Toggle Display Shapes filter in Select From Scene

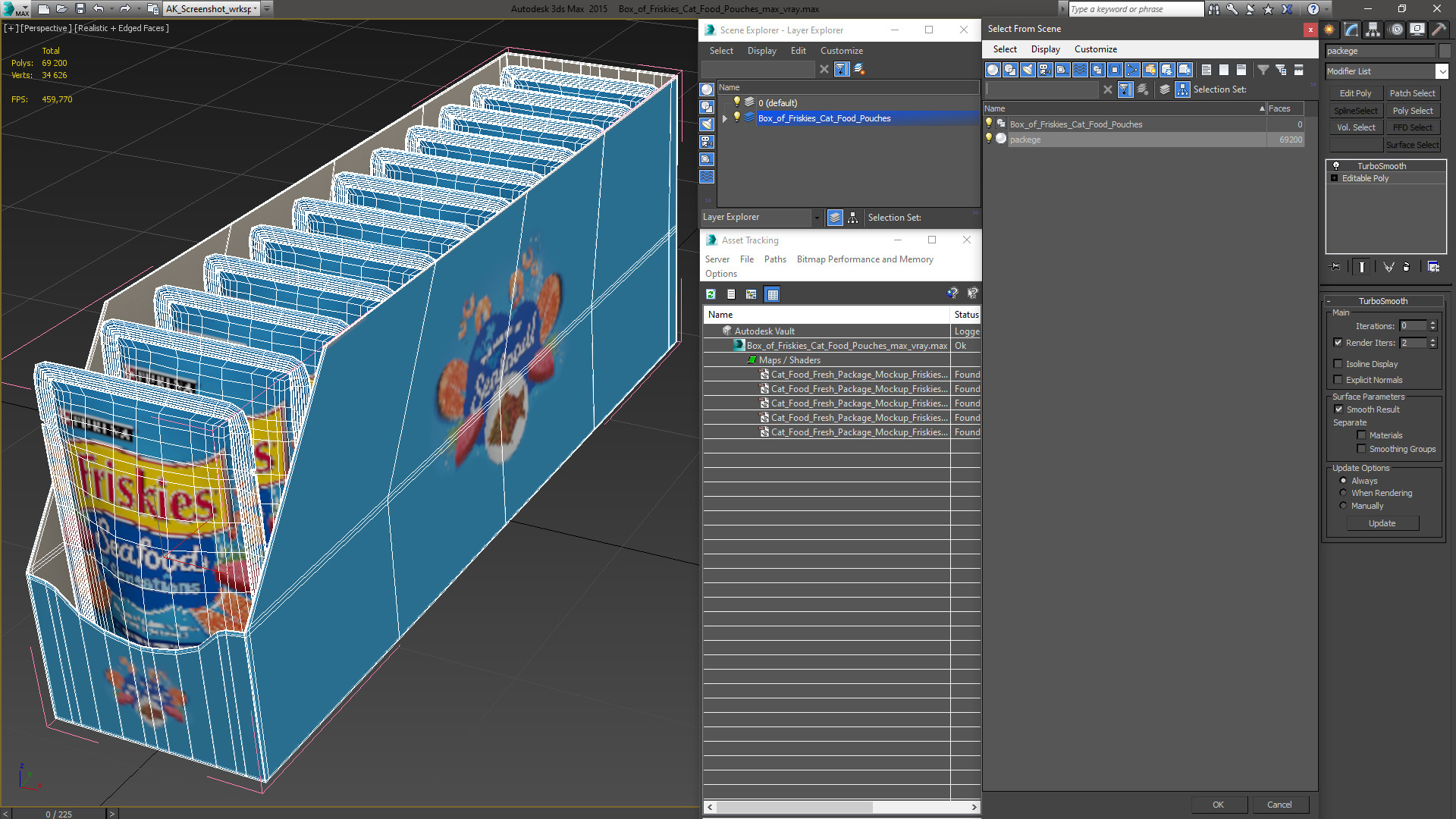[1010, 70]
